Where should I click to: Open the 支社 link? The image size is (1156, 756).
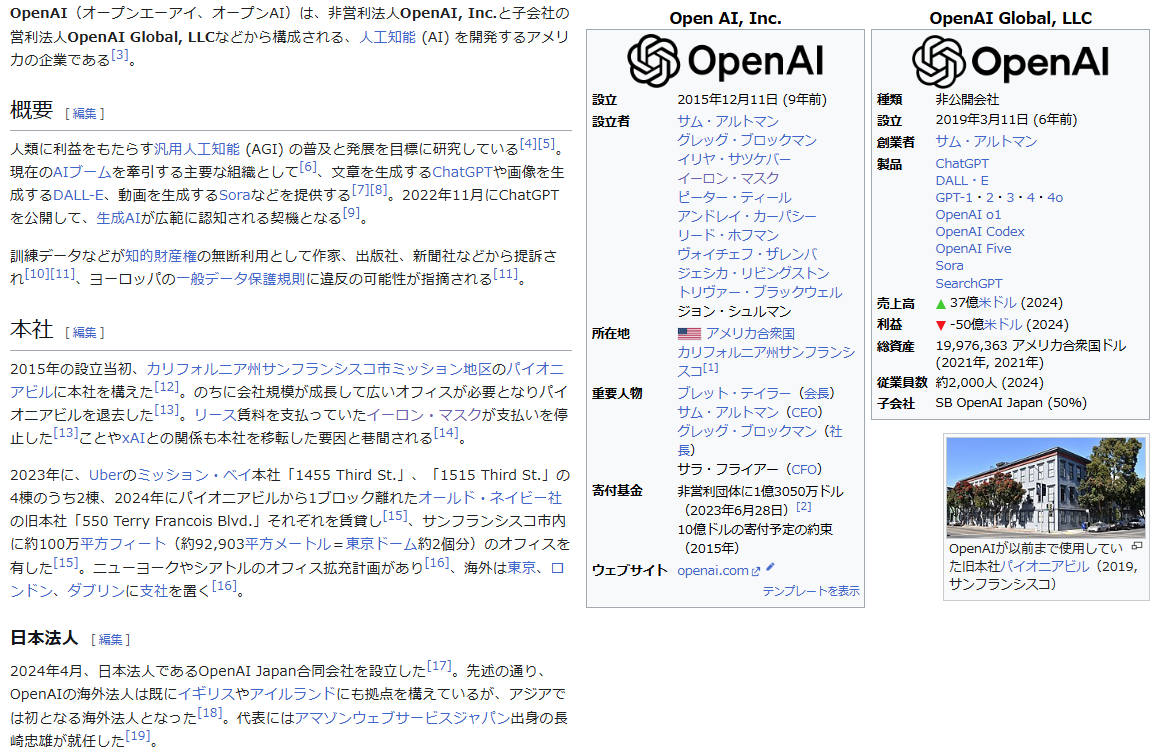point(154,591)
